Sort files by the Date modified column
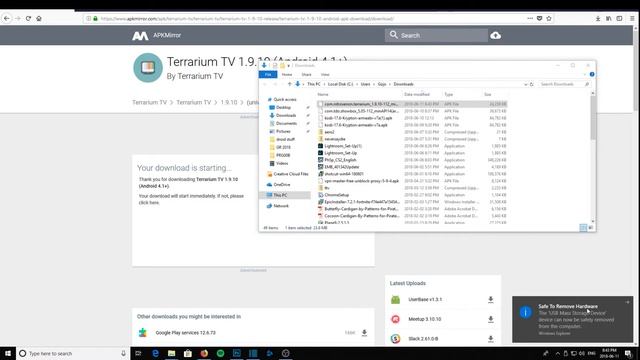 point(417,94)
